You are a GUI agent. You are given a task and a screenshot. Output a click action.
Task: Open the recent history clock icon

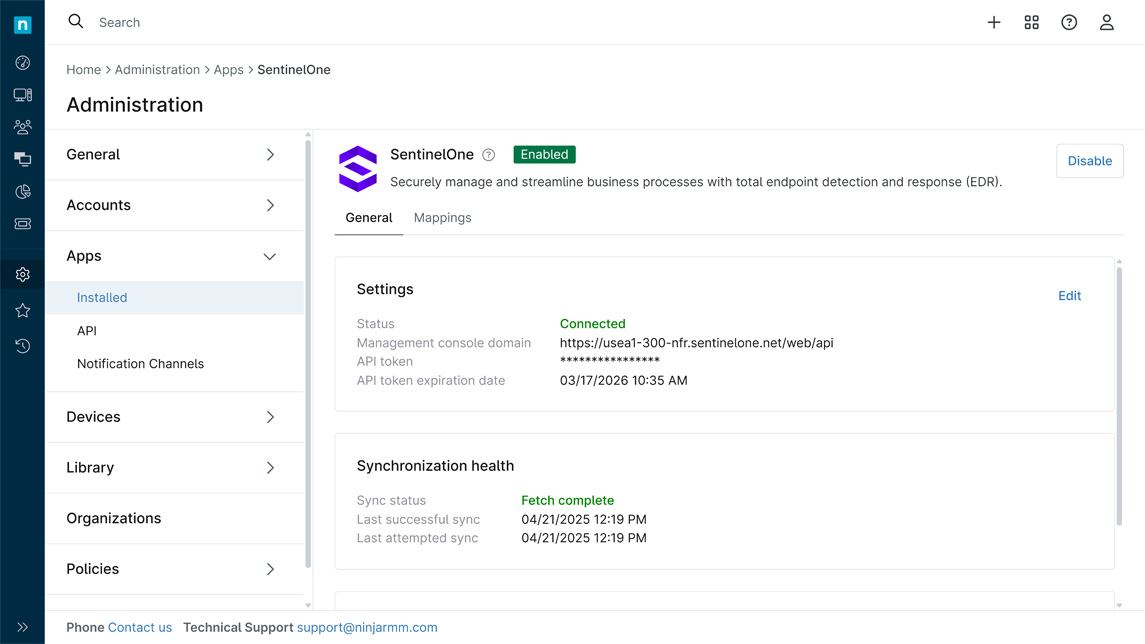22,346
